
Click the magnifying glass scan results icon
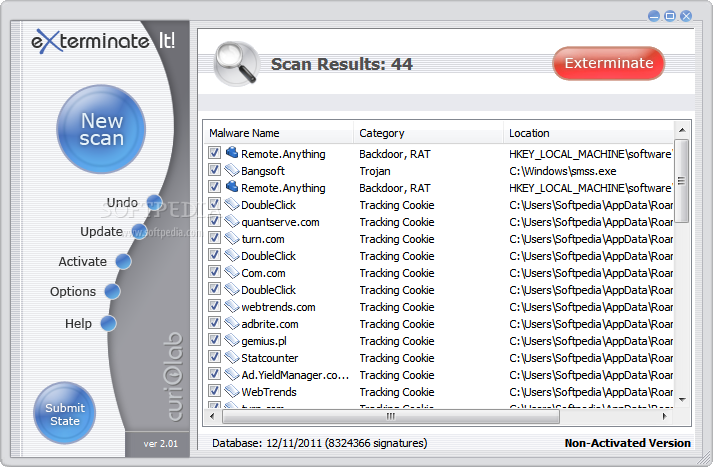tap(236, 64)
